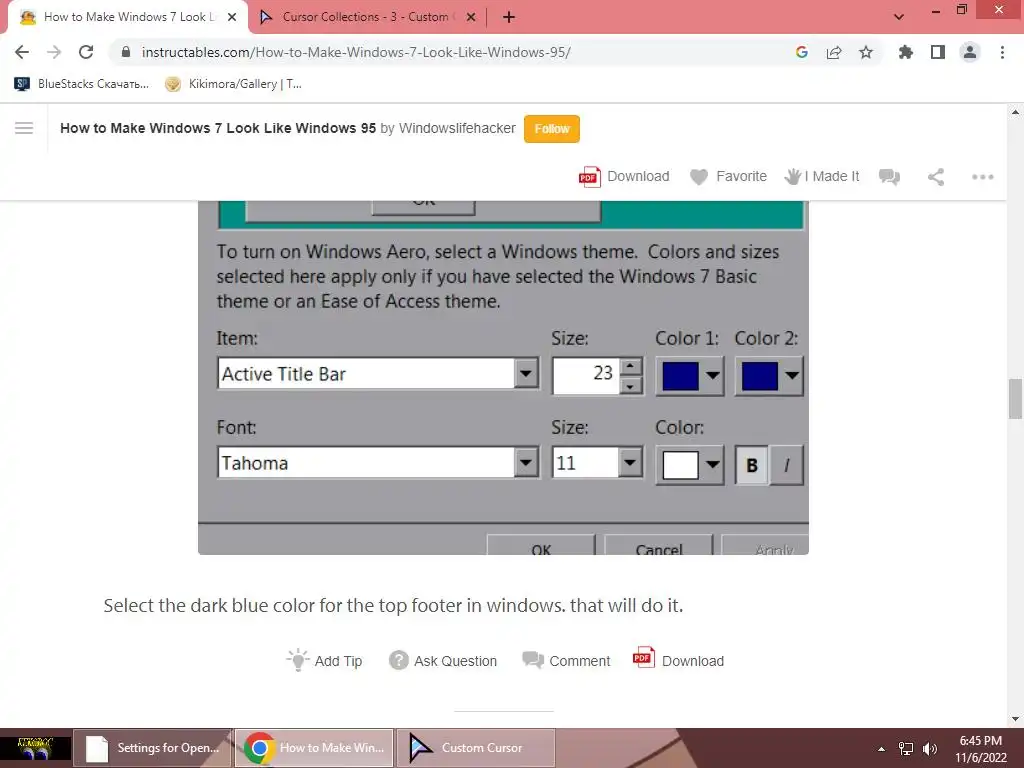The image size is (1024, 768).
Task: Open a new browser tab
Action: coord(509,17)
